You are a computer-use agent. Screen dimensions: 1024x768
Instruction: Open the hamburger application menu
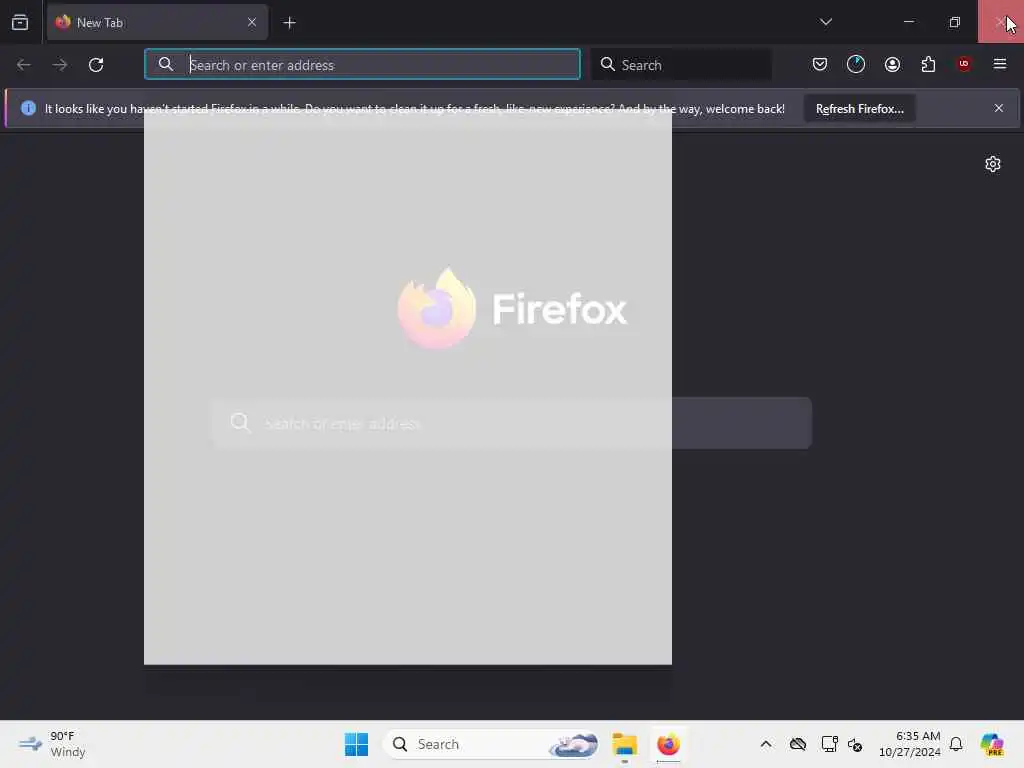[1000, 64]
